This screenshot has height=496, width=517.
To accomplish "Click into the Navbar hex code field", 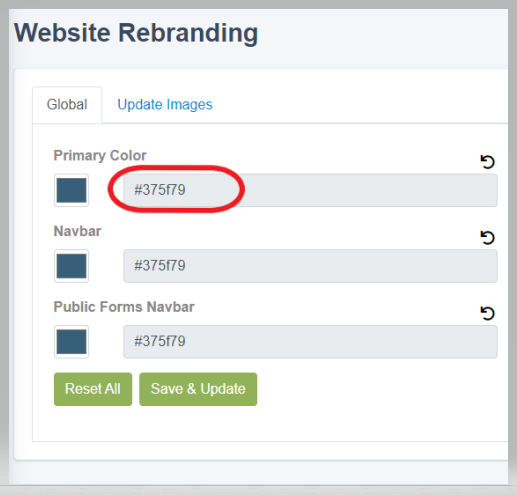I will 310,266.
